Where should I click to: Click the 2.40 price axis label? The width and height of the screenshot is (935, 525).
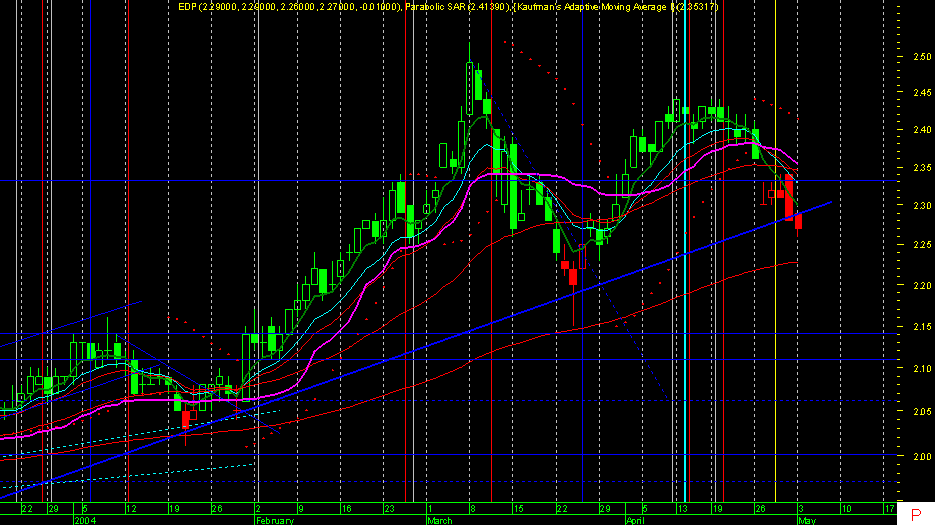click(922, 129)
